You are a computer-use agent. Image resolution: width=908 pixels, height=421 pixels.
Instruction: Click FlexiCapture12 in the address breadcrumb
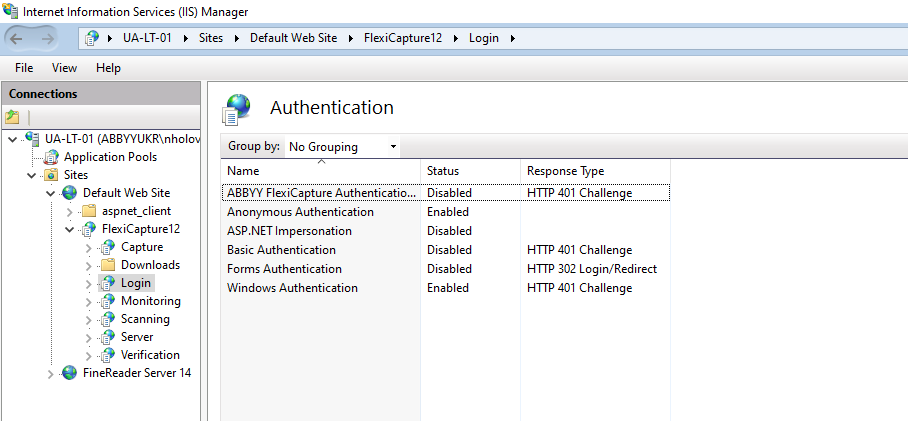point(402,38)
